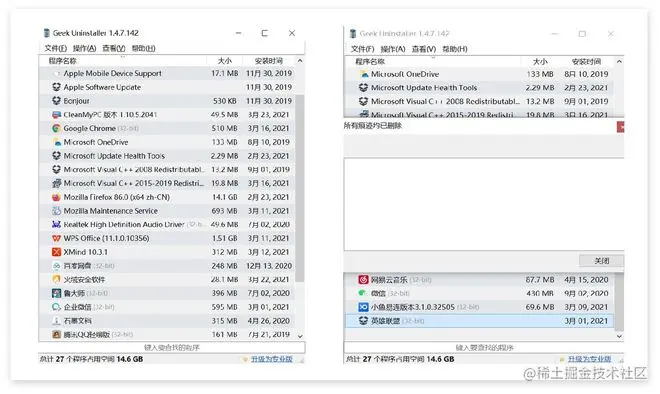Image resolution: width=660 pixels, height=394 pixels.
Task: Click scroll up arrow in left window list
Action: 300,61
